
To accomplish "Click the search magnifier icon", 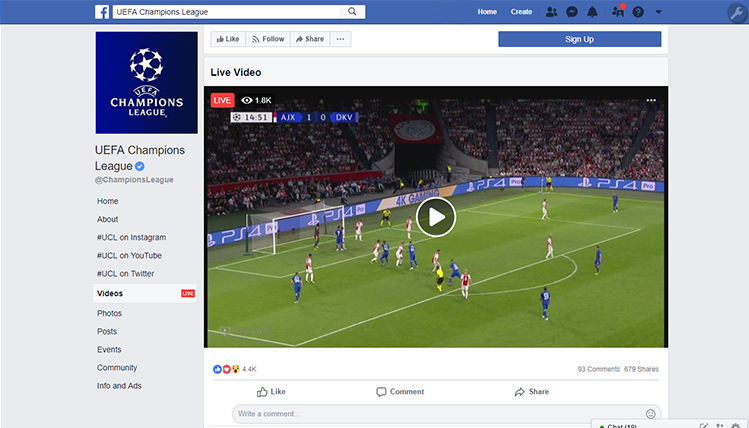I will click(352, 12).
